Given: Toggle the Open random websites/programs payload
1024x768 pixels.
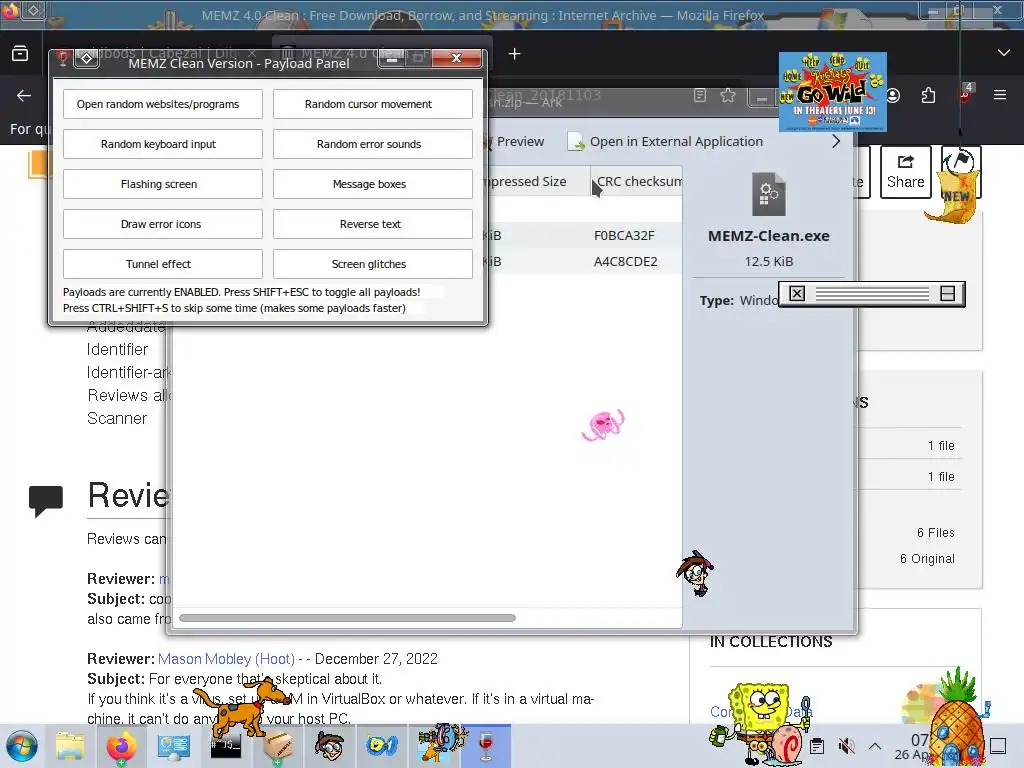Looking at the screenshot, I should [163, 104].
